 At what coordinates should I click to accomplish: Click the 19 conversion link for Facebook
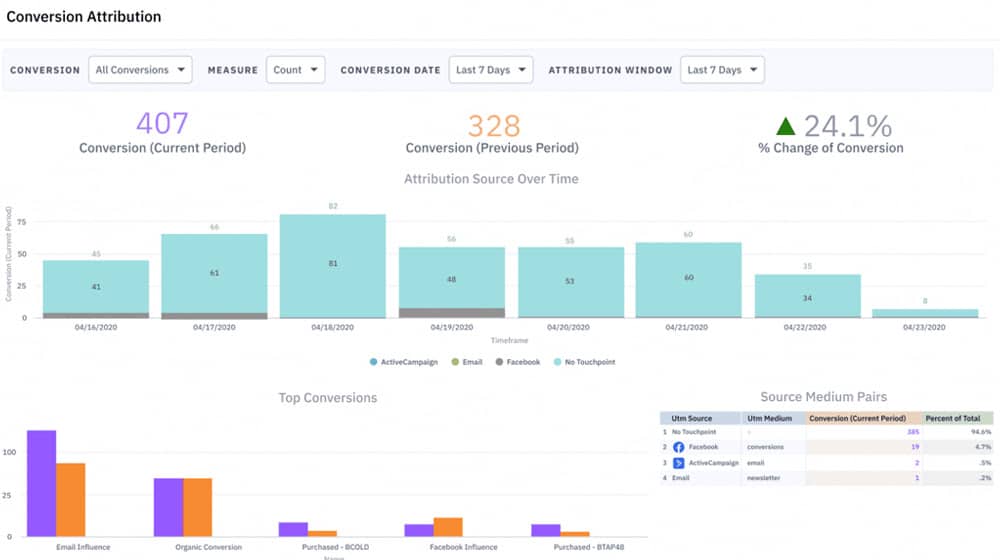point(915,447)
